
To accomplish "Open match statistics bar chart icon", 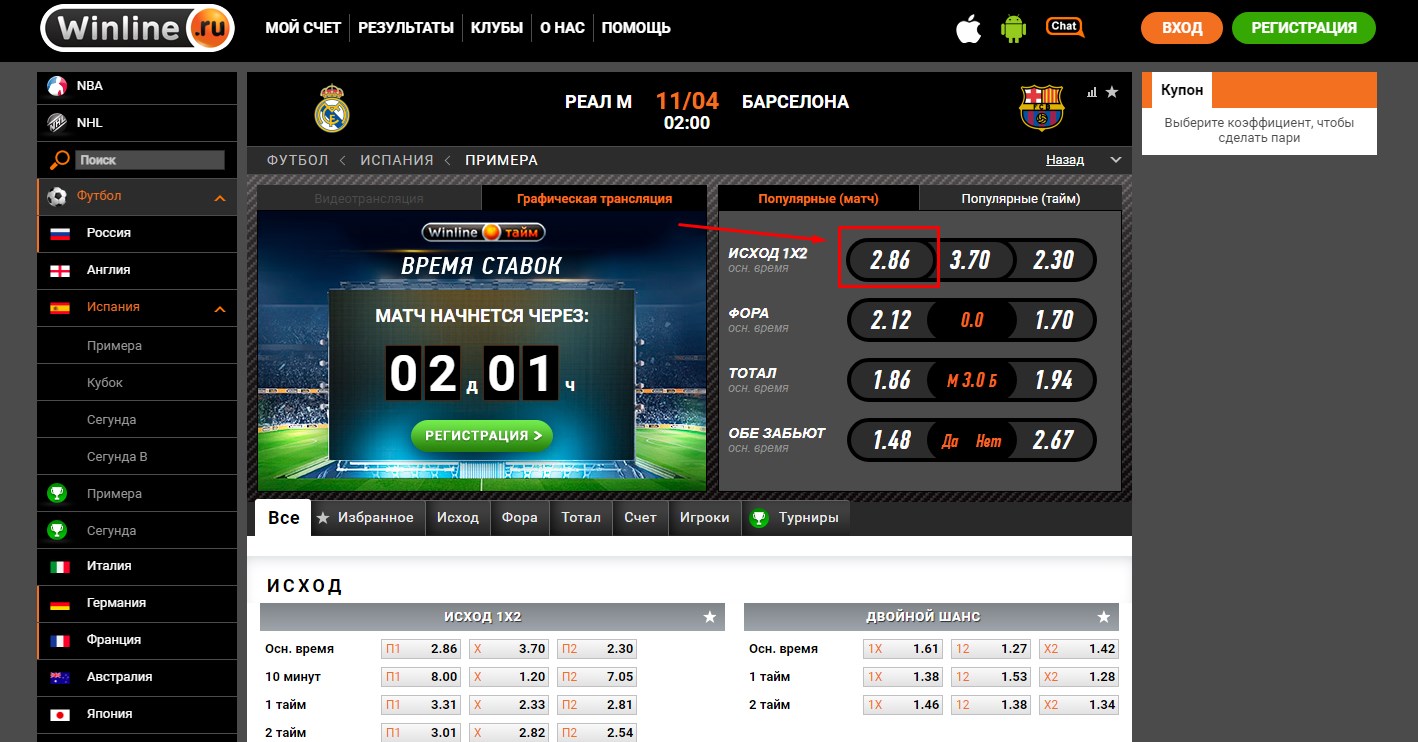I will point(1091,92).
